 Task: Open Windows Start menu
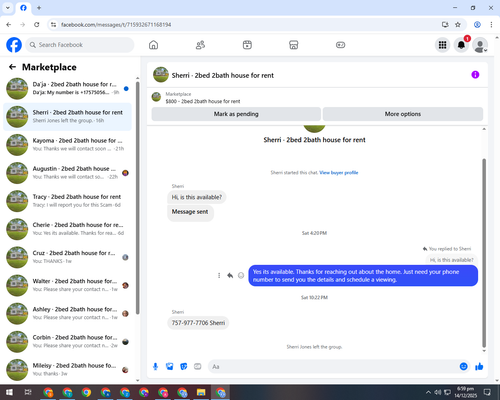[x=9, y=392]
